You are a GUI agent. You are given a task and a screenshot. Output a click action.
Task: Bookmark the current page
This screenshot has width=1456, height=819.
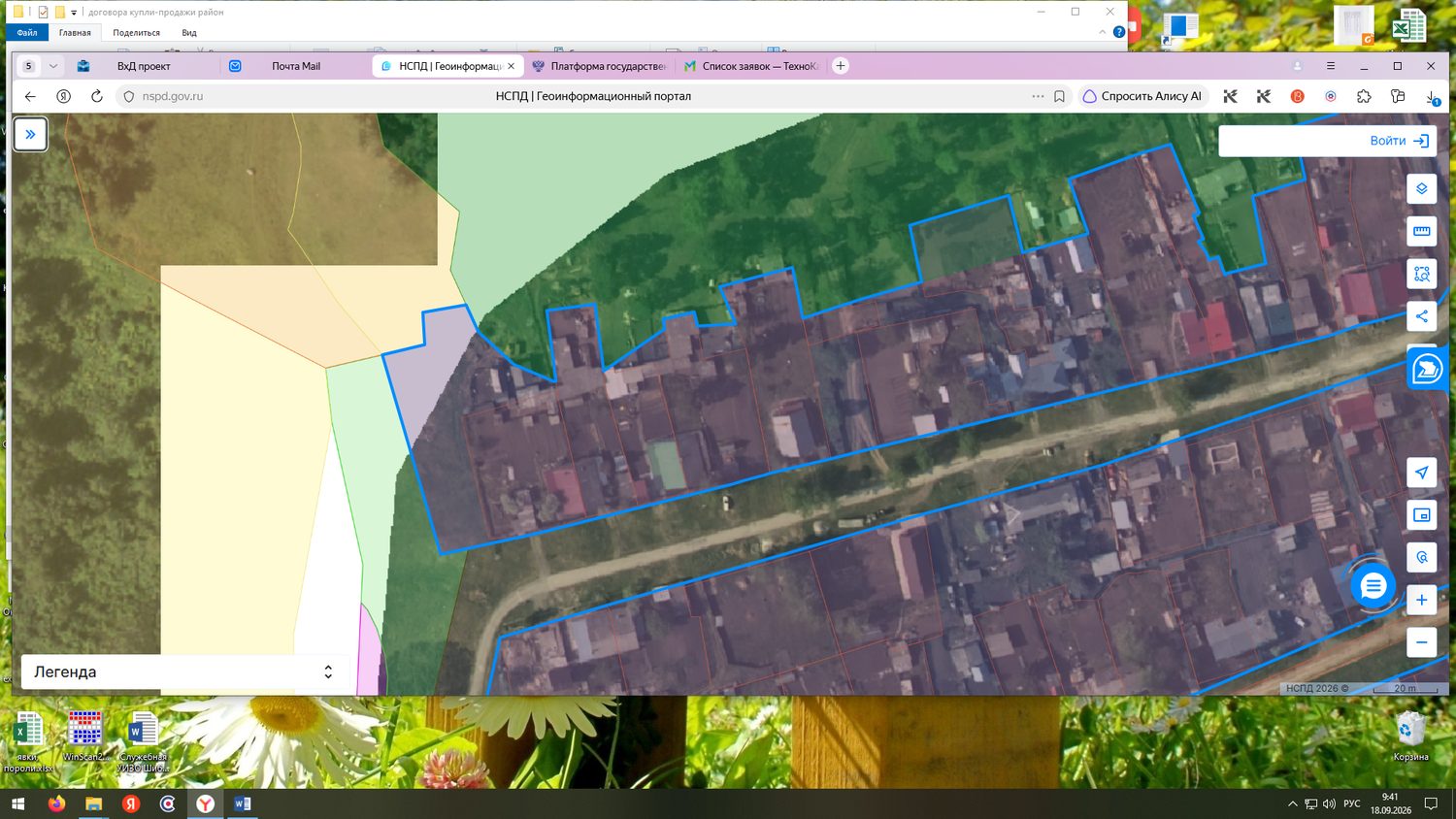1059,96
